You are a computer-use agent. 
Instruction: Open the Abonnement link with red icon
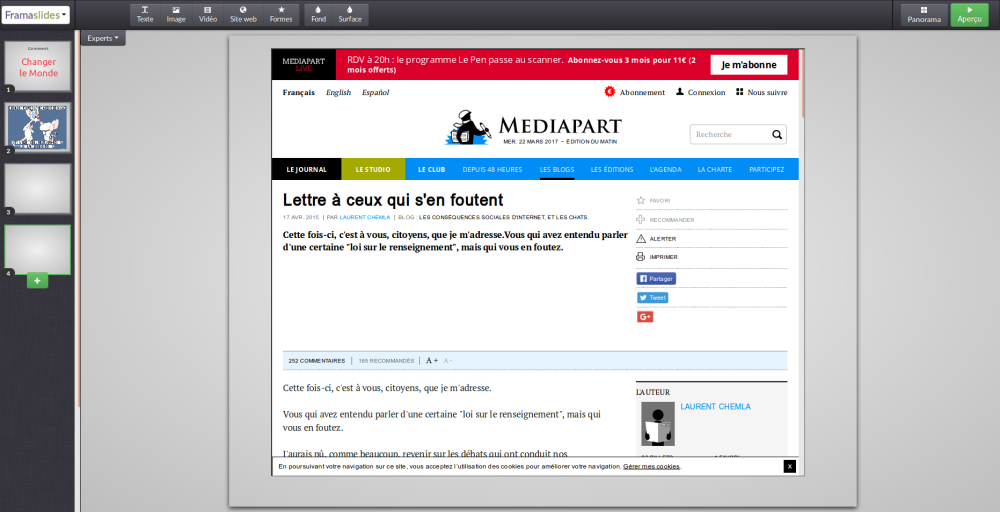(635, 92)
